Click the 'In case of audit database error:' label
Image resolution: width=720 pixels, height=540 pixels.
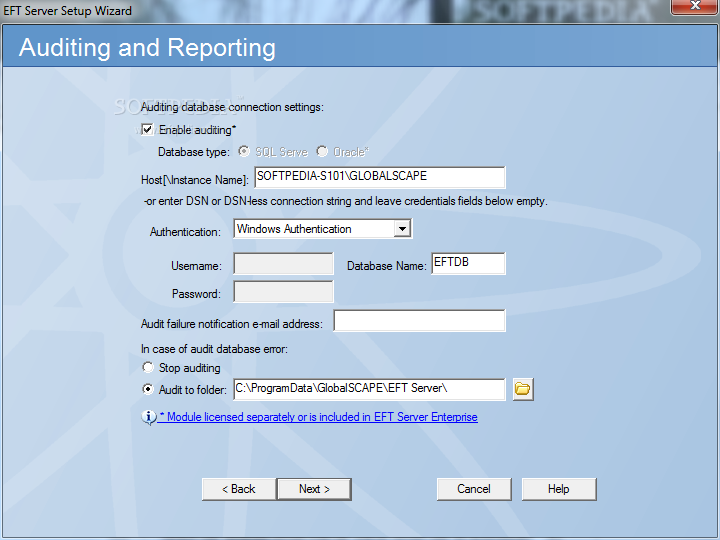214,349
